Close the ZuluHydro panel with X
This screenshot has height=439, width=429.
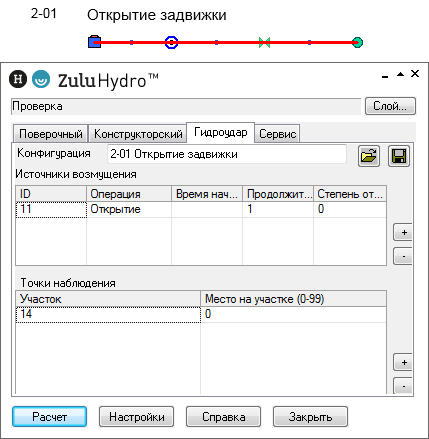pyautogui.click(x=415, y=73)
